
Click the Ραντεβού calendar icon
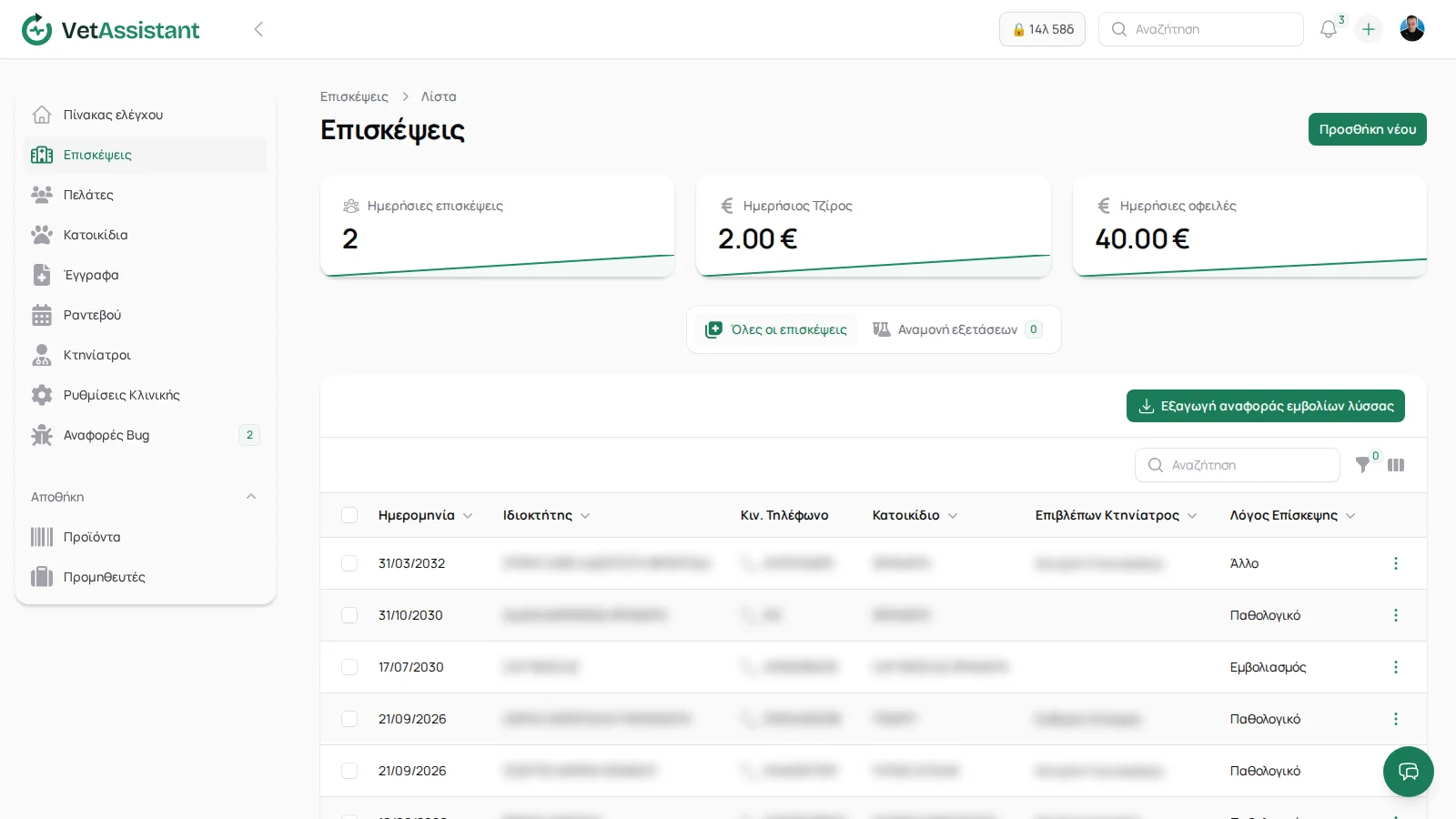[x=42, y=315]
